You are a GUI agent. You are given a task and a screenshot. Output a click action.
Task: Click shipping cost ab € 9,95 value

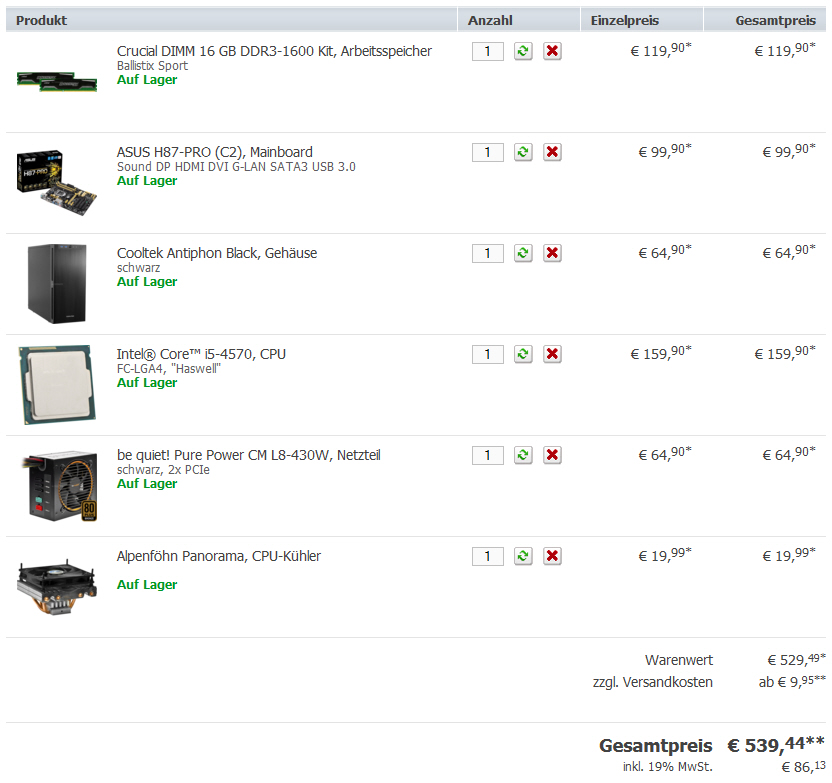click(x=792, y=681)
